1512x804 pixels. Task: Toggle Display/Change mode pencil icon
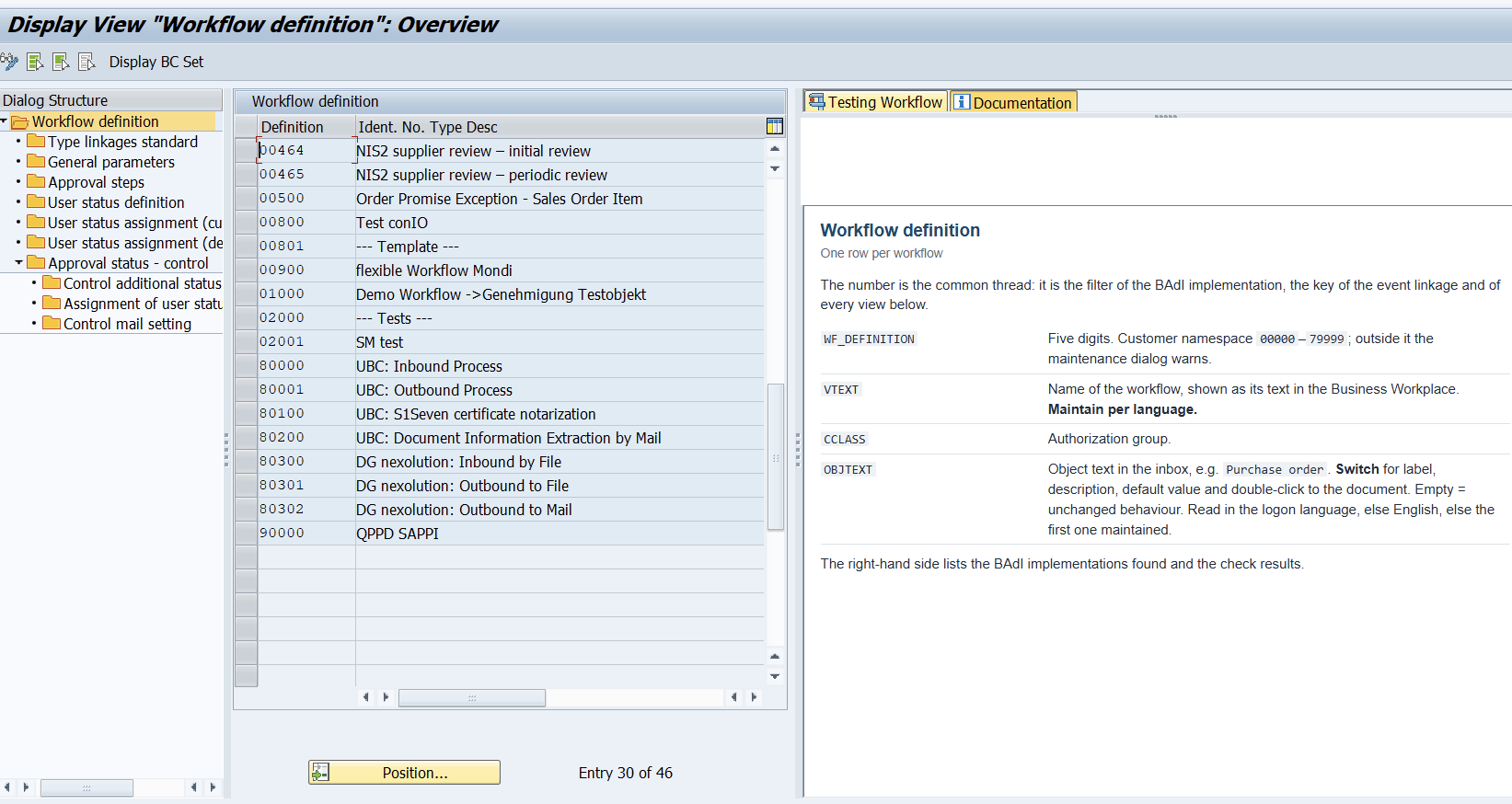(9, 62)
